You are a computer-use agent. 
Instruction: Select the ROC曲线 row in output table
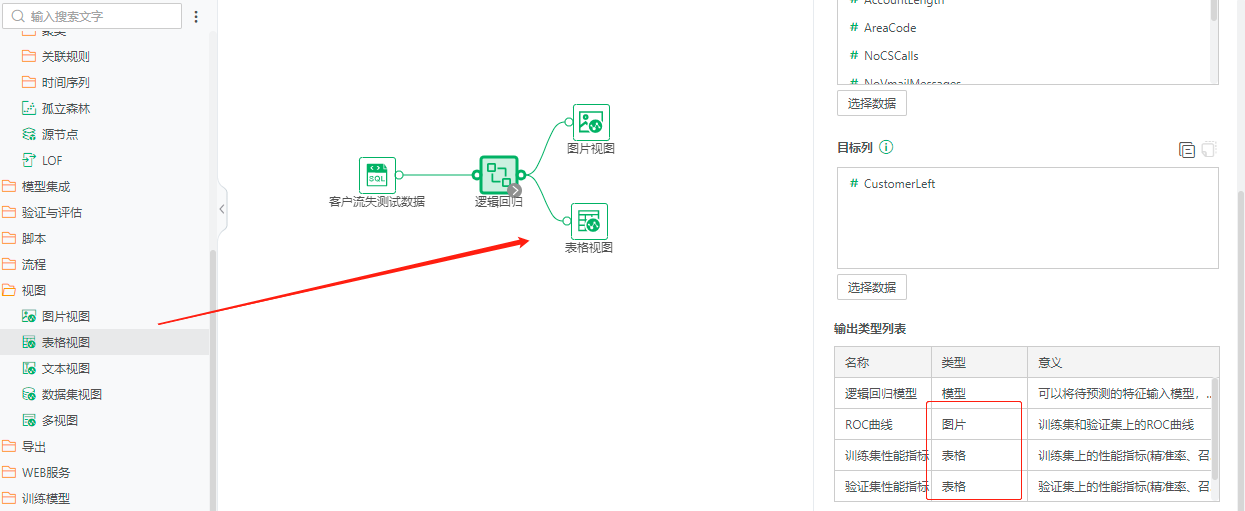point(870,424)
